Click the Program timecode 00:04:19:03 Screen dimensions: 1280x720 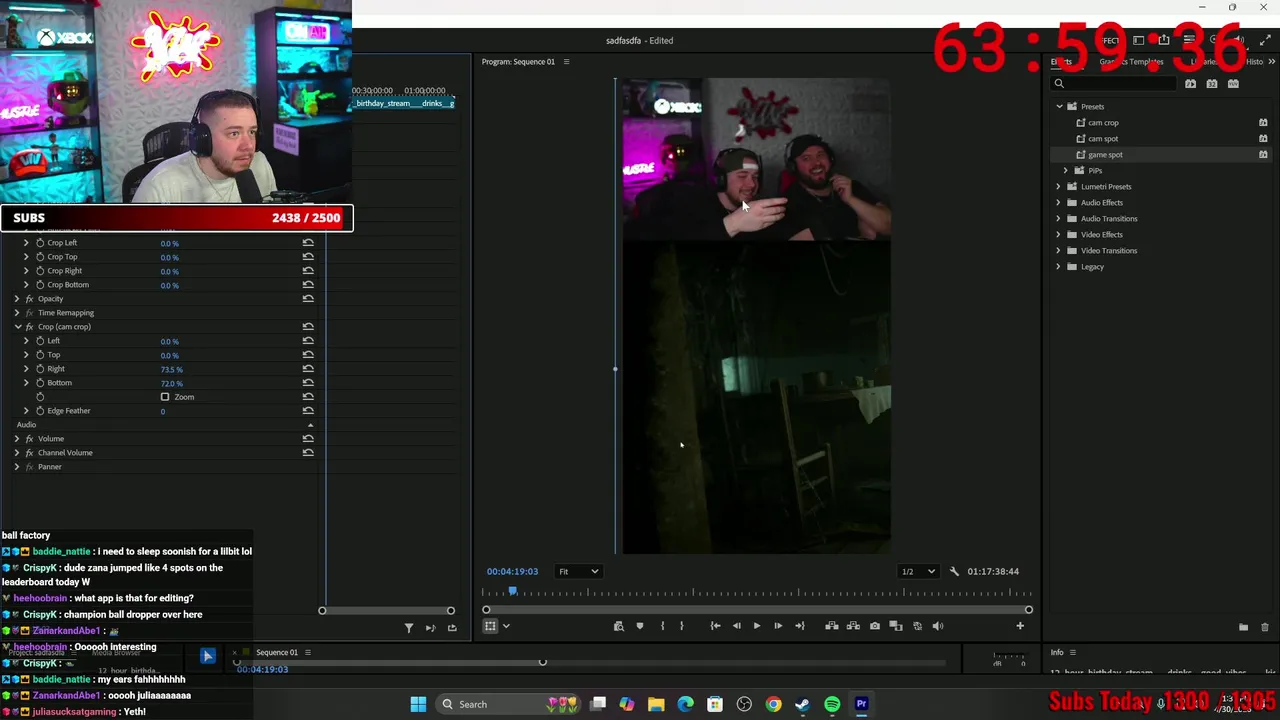(x=512, y=571)
